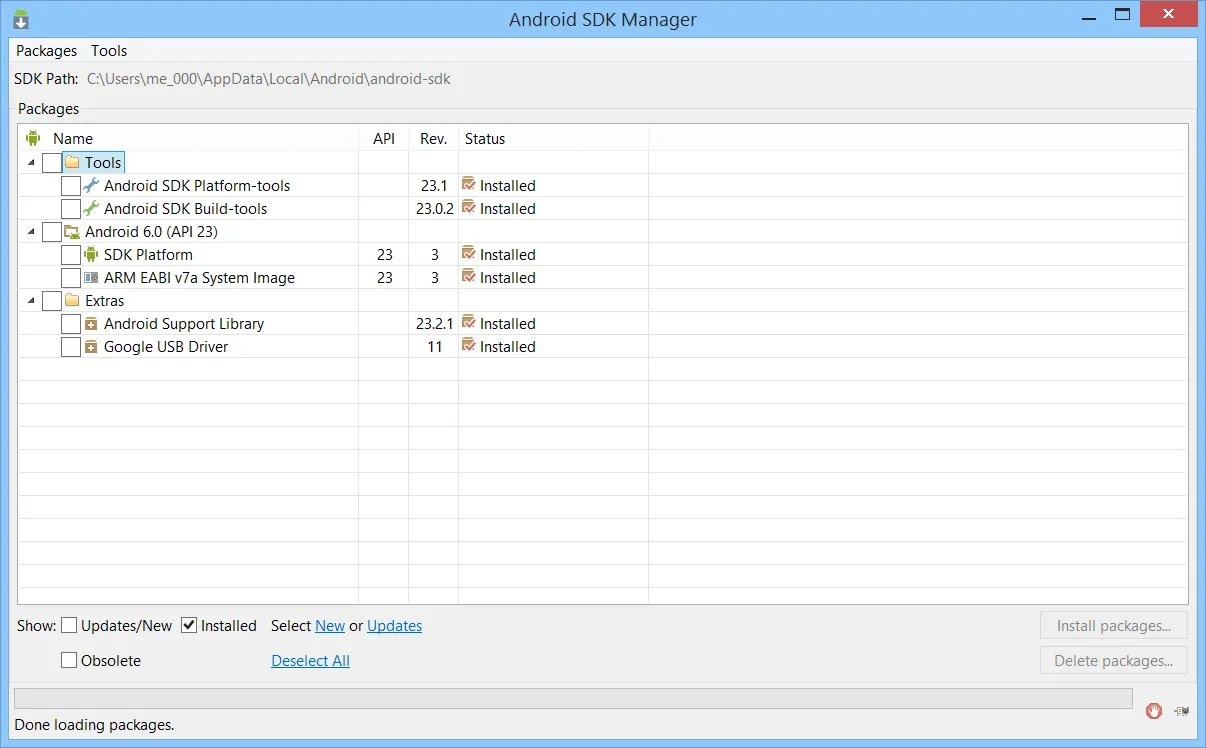This screenshot has width=1206, height=748.
Task: Check the Android SDK Build-tools checkbox
Action: point(71,209)
